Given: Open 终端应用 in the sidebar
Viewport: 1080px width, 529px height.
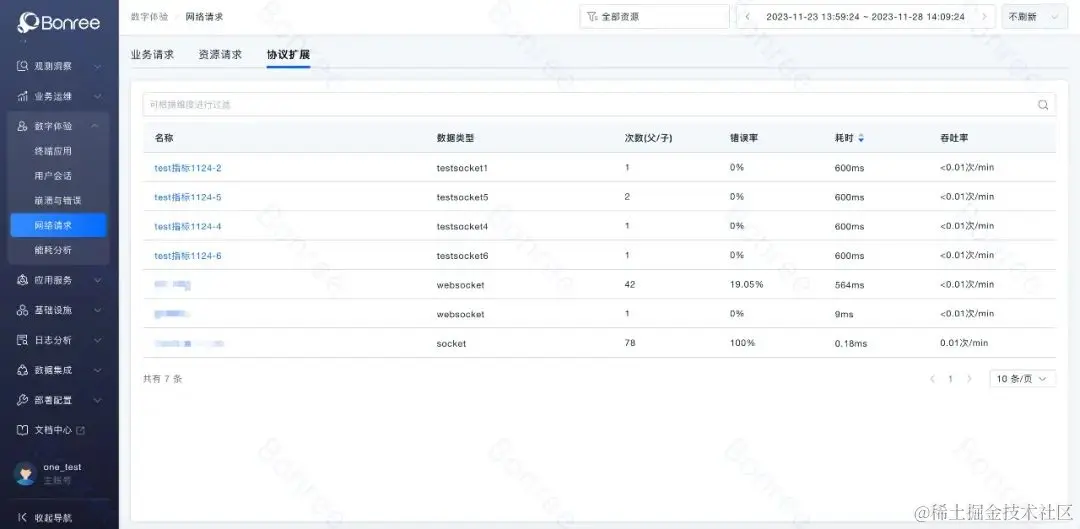Looking at the screenshot, I should click(53, 151).
